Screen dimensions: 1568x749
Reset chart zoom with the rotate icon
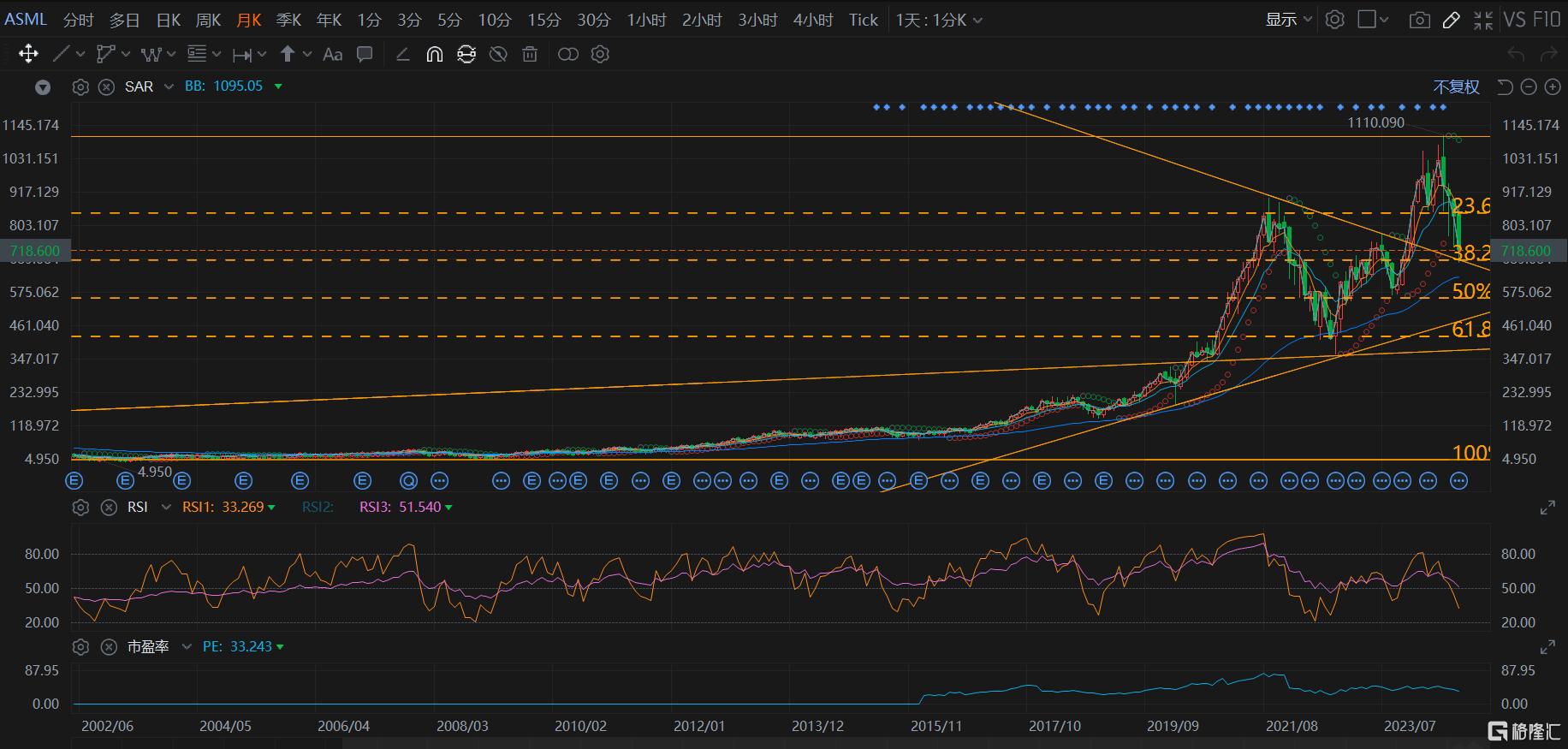coord(1506,86)
